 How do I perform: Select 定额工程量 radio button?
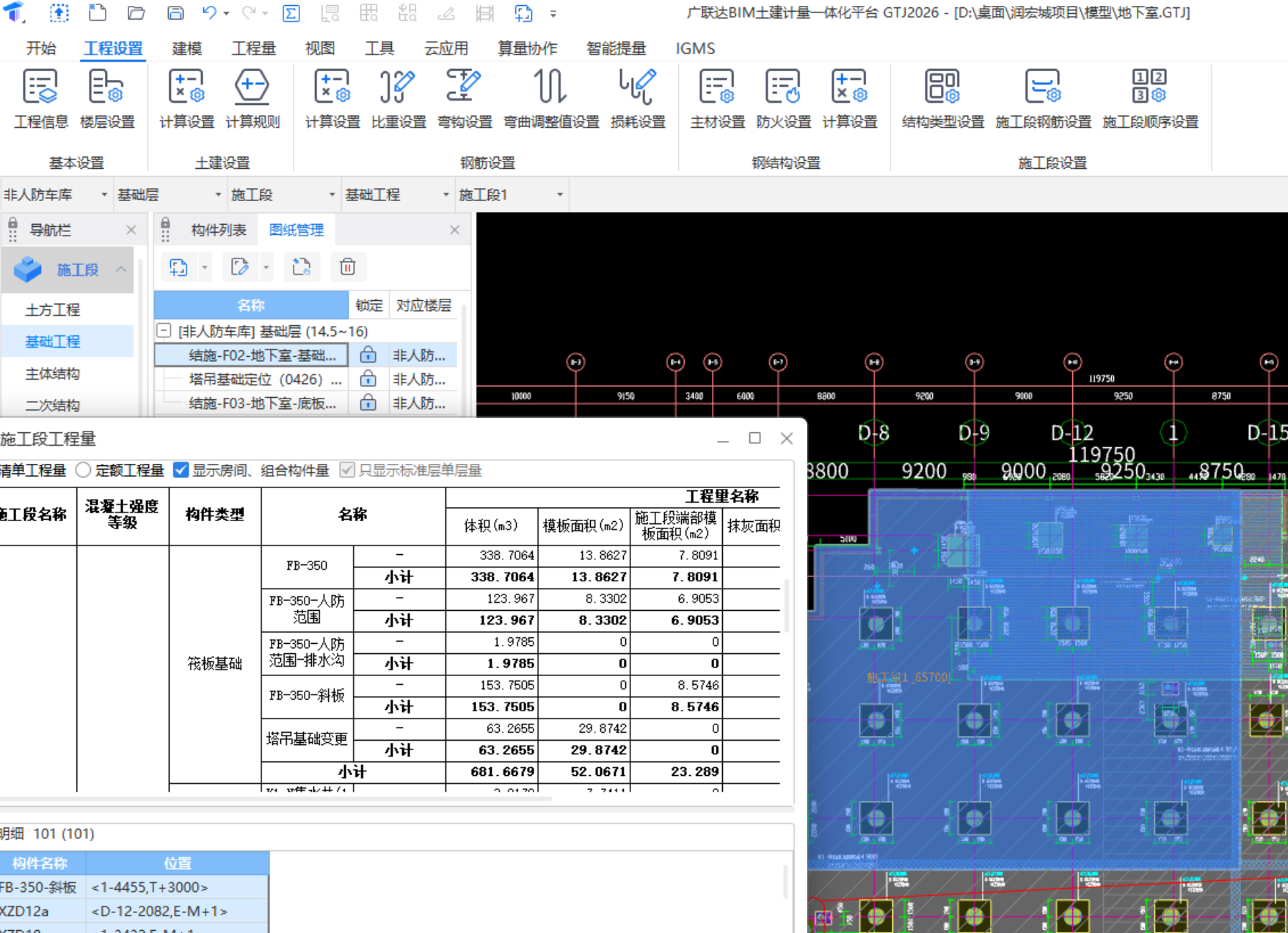coord(83,470)
